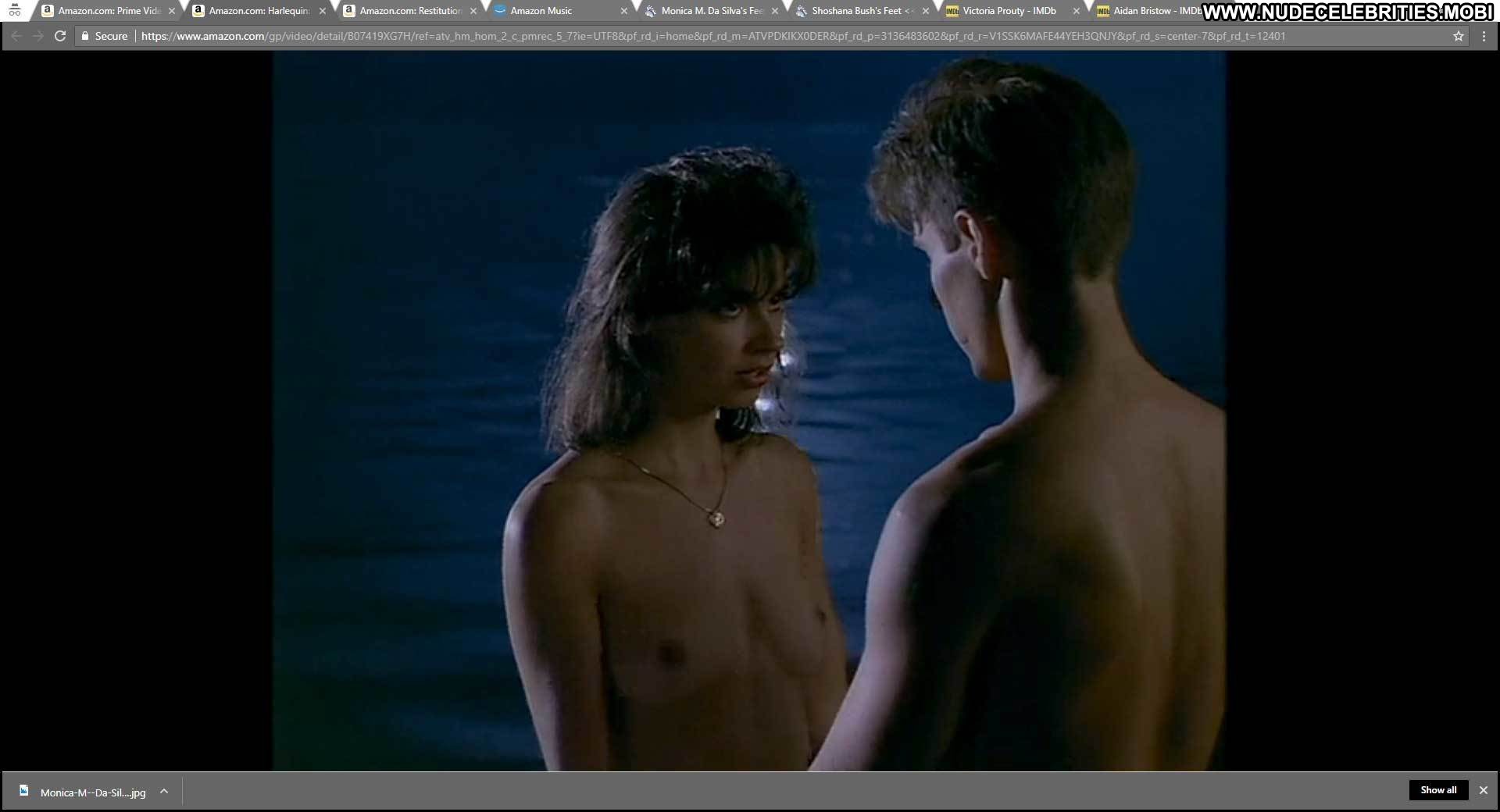Screen dimensions: 1500x812
Task: Open the Victoria Prouty - IMDb tab
Action: (x=1009, y=11)
